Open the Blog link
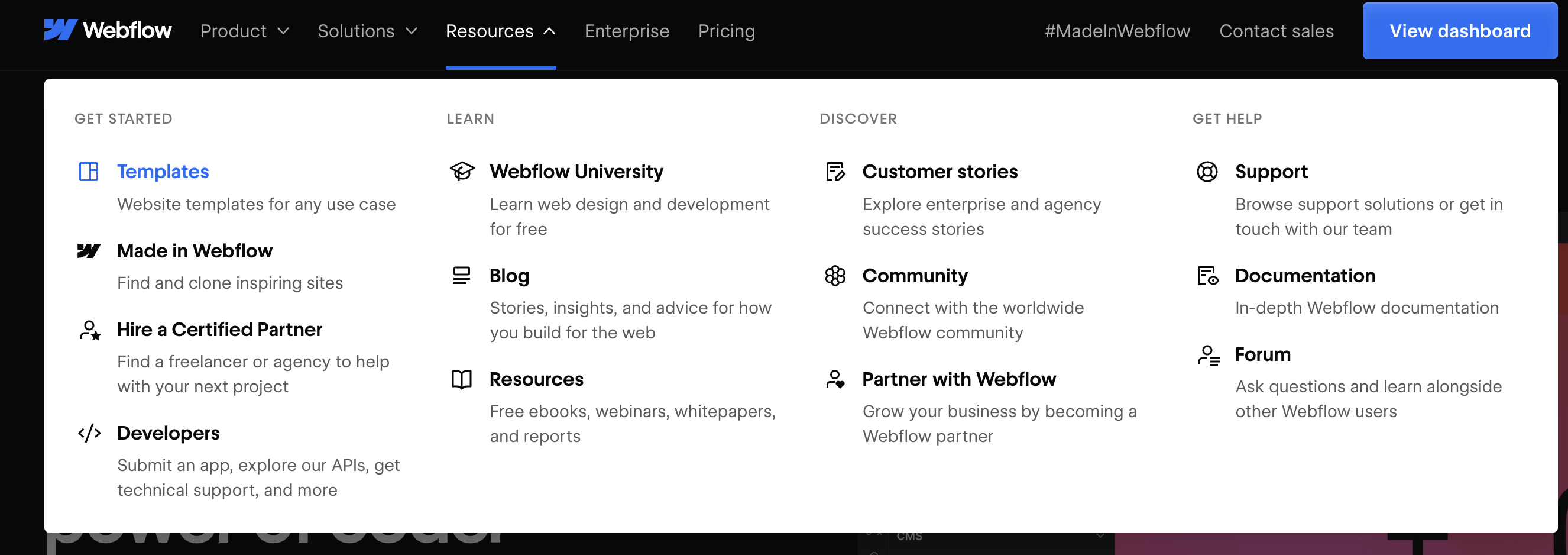Image resolution: width=1568 pixels, height=555 pixels. pyautogui.click(x=509, y=276)
